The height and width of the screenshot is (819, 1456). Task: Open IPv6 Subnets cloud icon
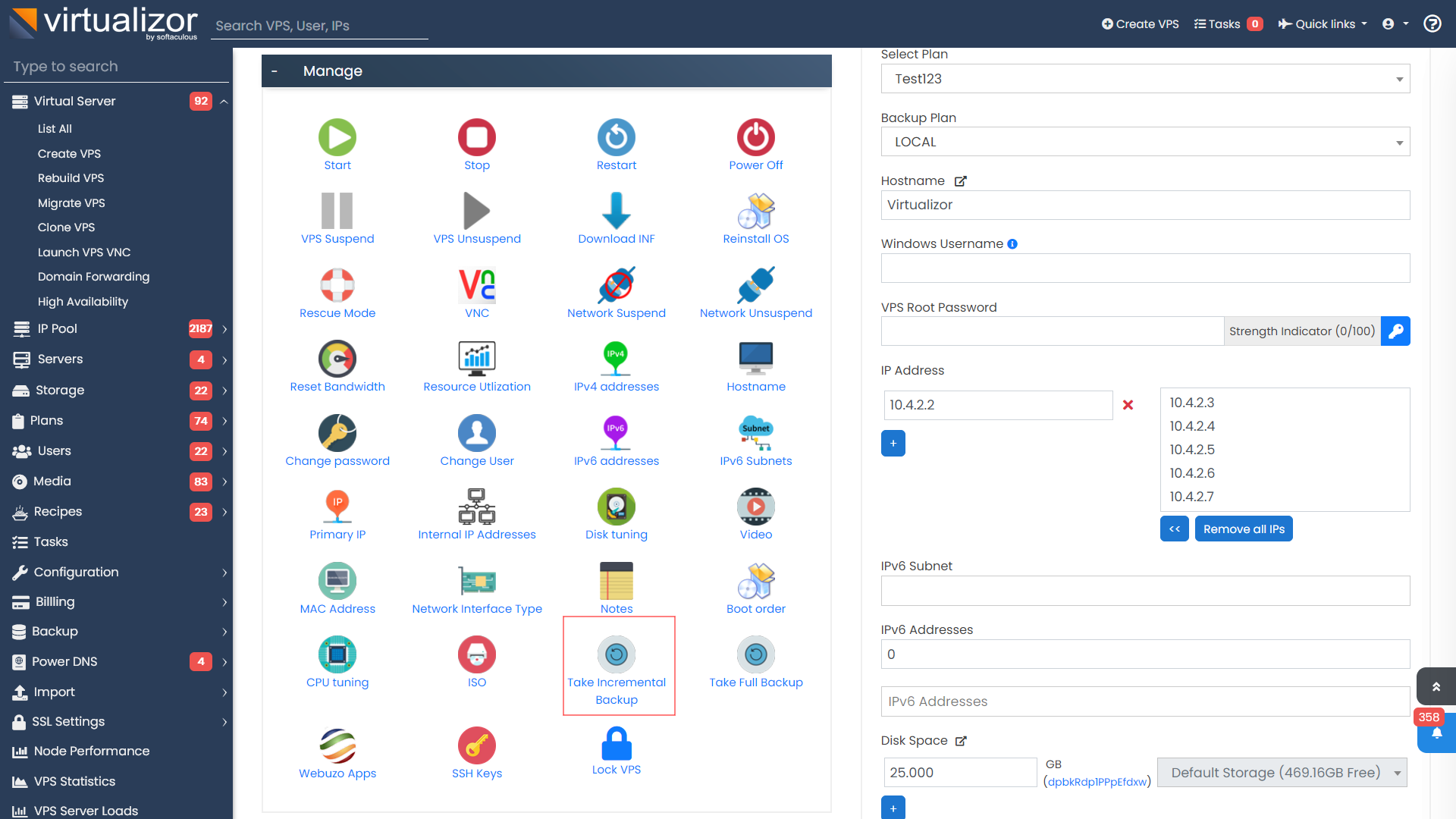(x=756, y=433)
